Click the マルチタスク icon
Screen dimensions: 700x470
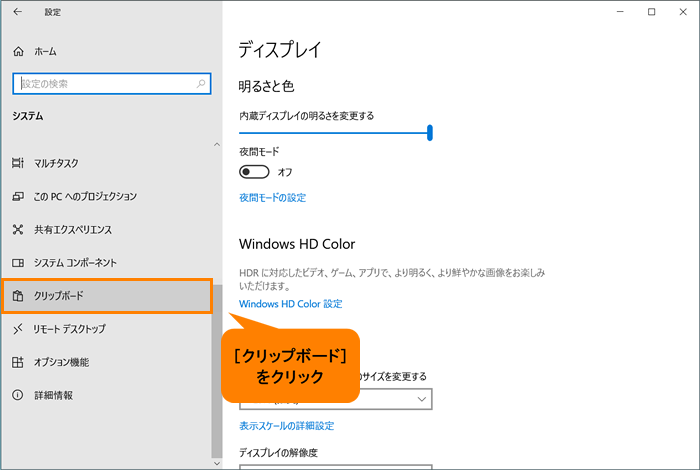coord(18,163)
